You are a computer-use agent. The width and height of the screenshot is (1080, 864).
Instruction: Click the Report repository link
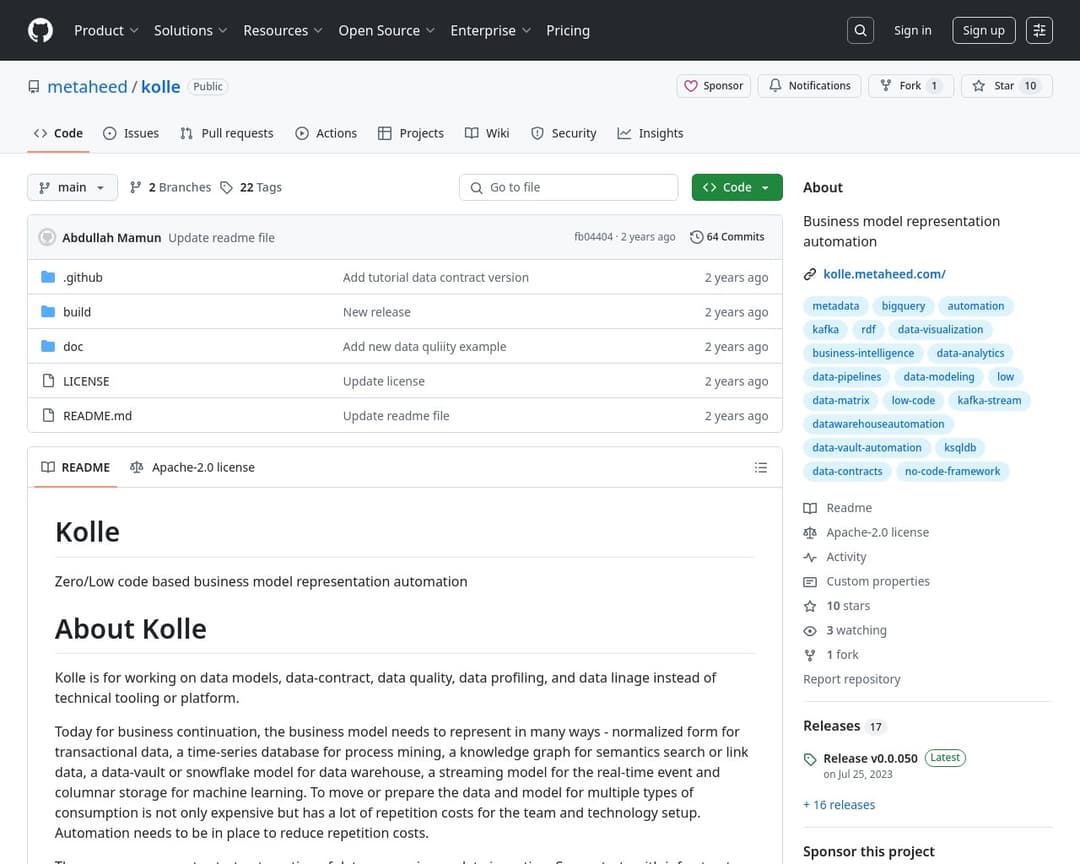851,679
